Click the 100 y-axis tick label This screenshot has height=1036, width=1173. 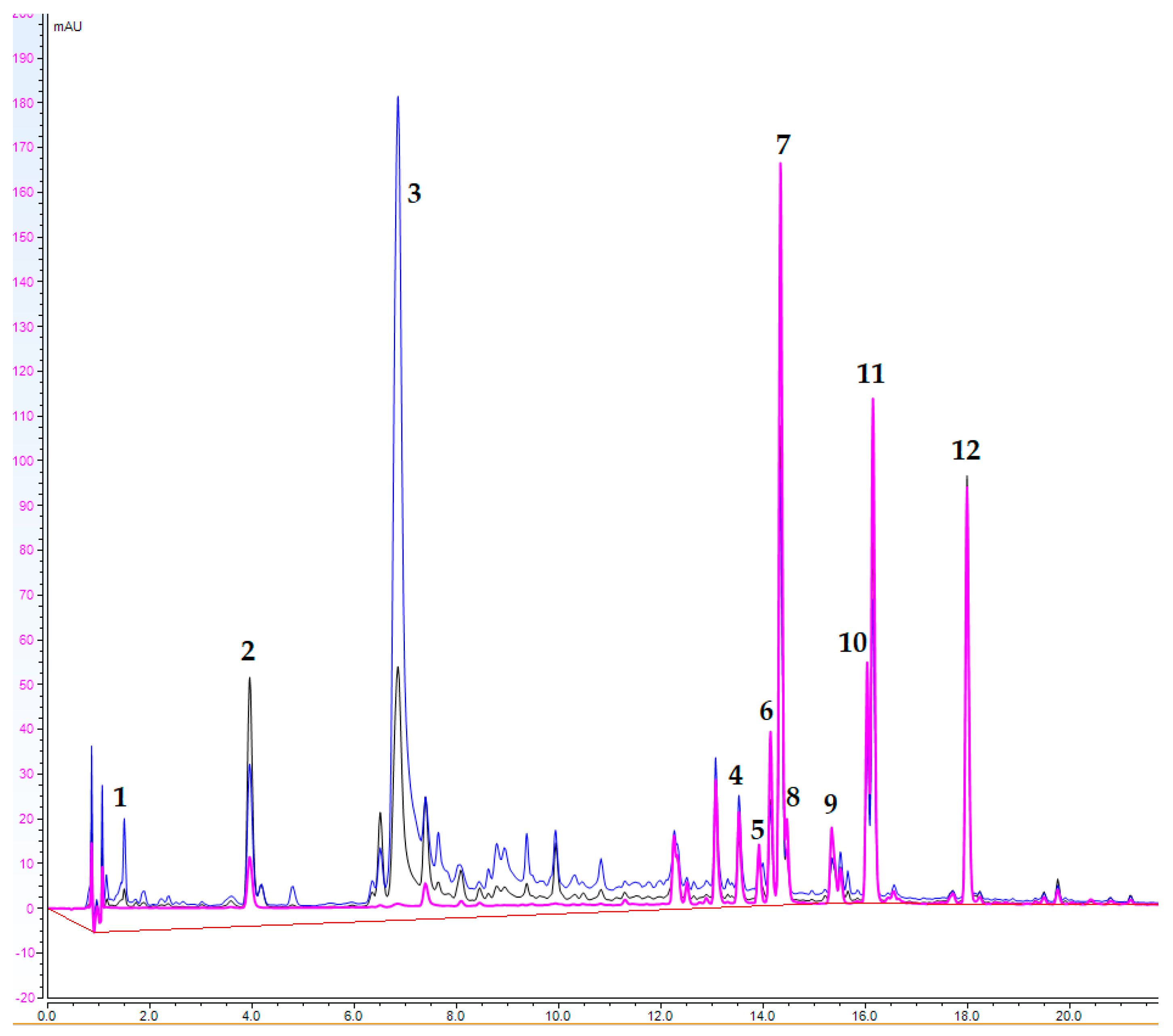coord(23,461)
